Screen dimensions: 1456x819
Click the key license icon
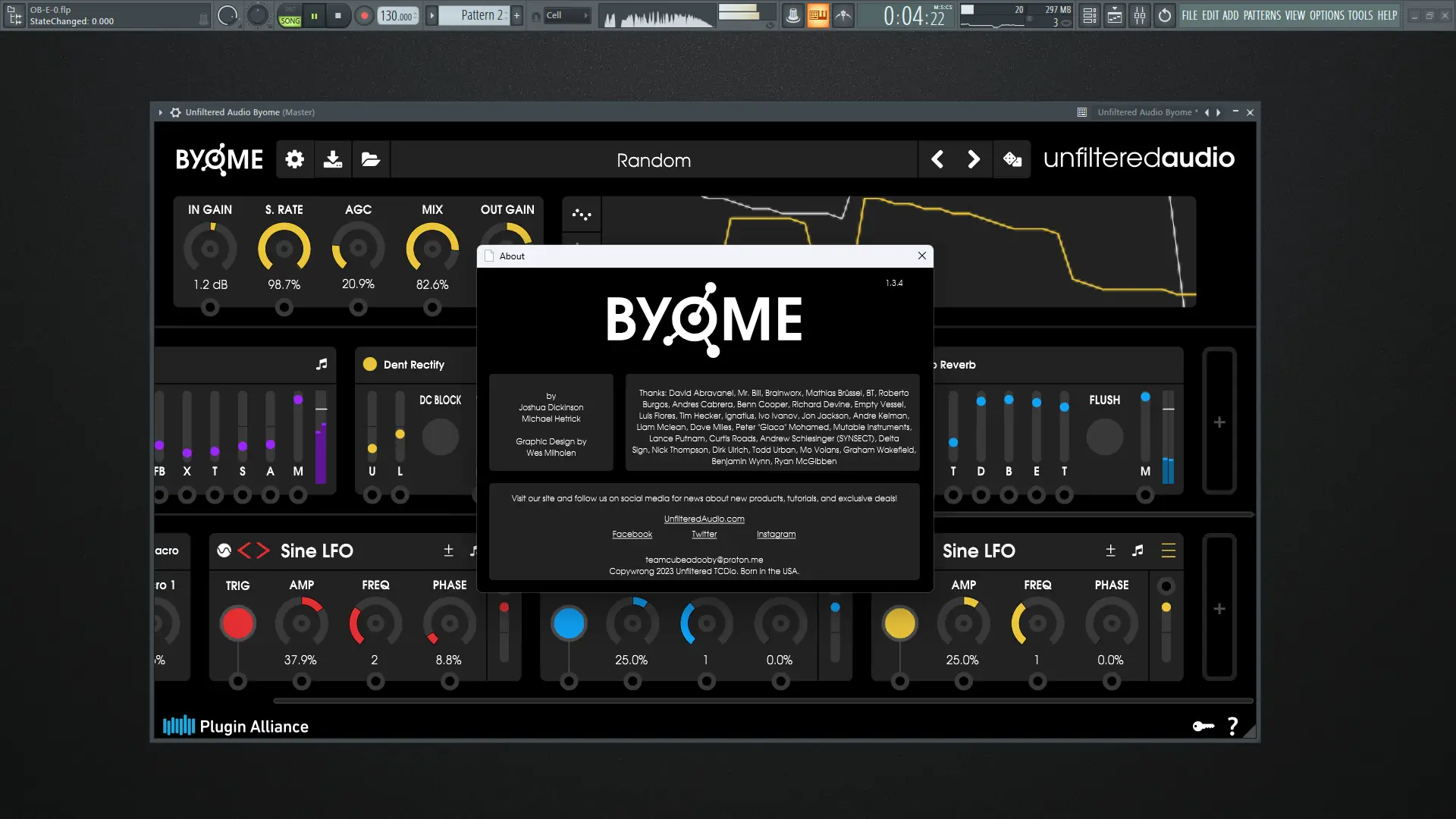pyautogui.click(x=1203, y=726)
